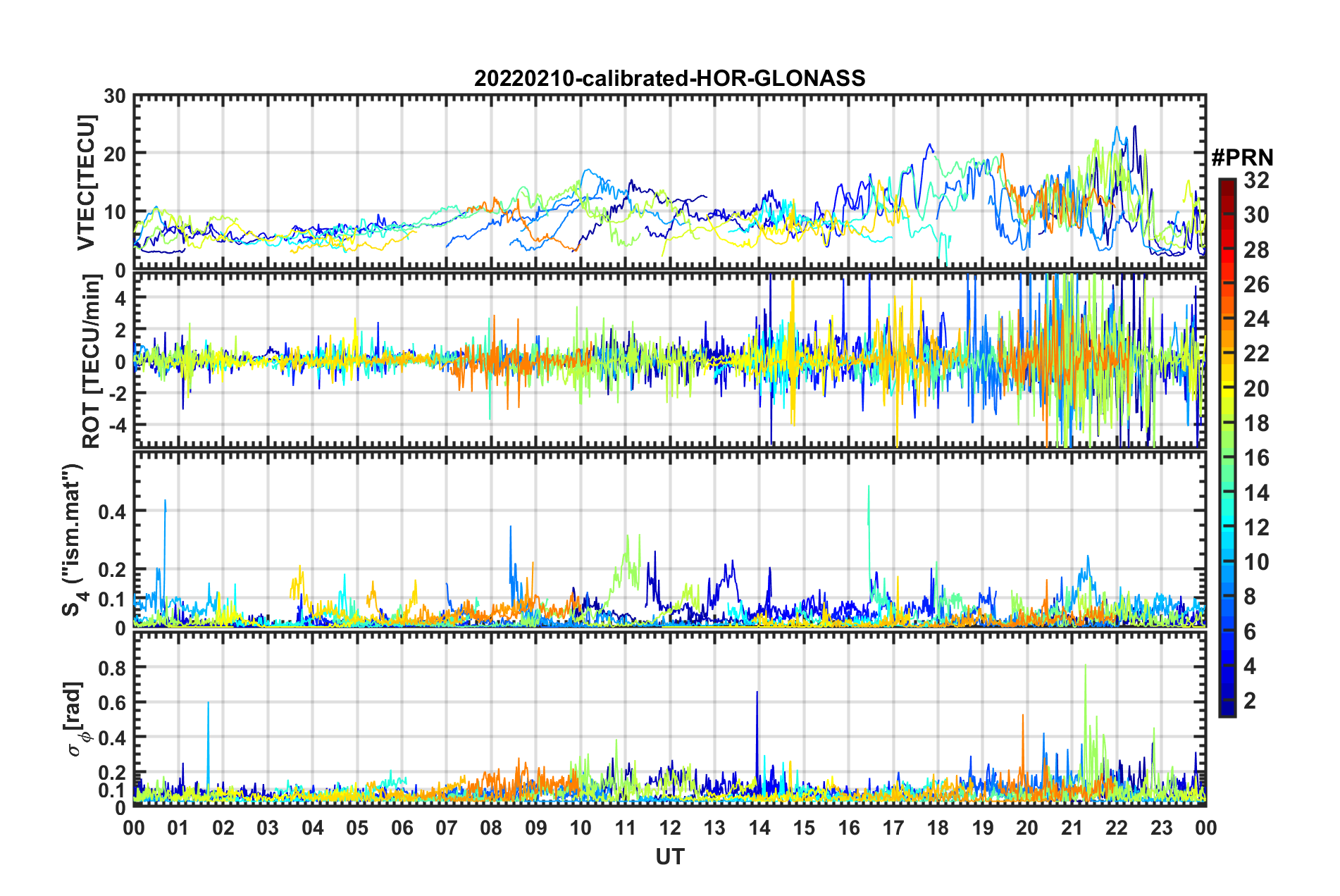The image size is (1340, 896).
Task: Select colorbar tick label "14"
Action: point(1256,492)
